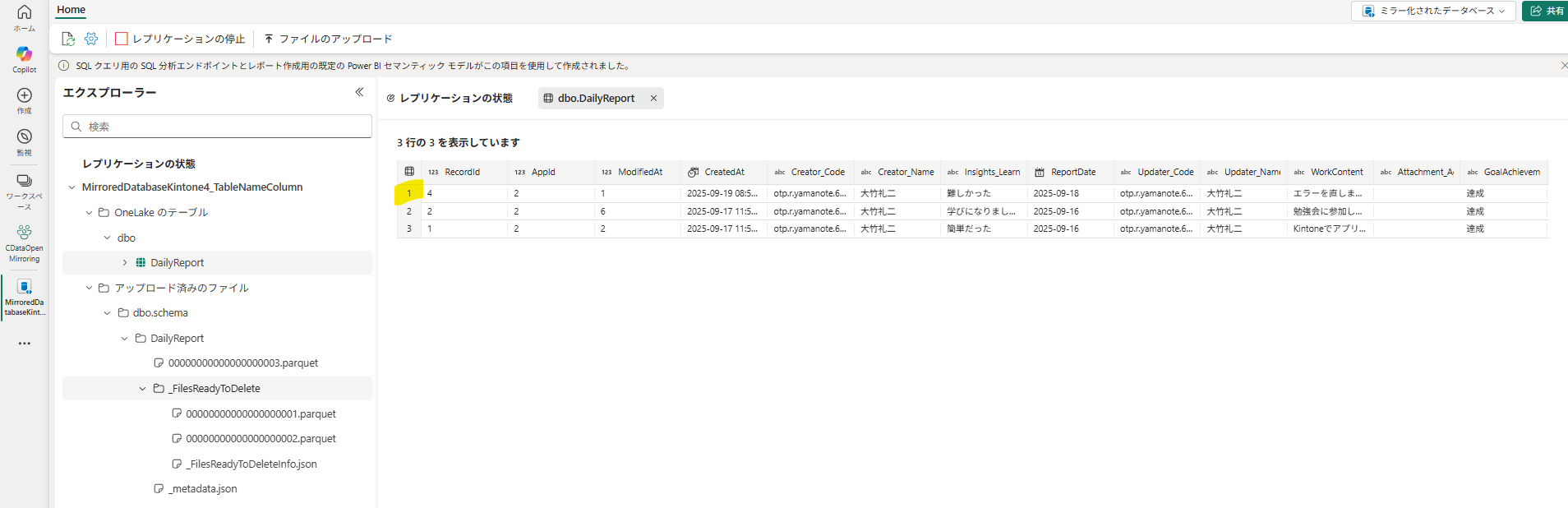Dismiss the SQL endpoint notification bar
Viewport: 1568px width, 508px height.
tap(1563, 66)
